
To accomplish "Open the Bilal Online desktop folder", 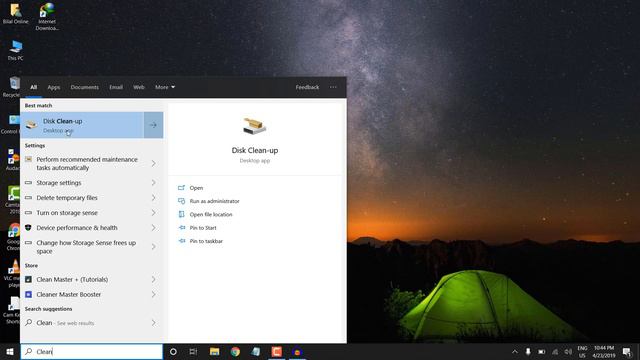I will [16, 13].
